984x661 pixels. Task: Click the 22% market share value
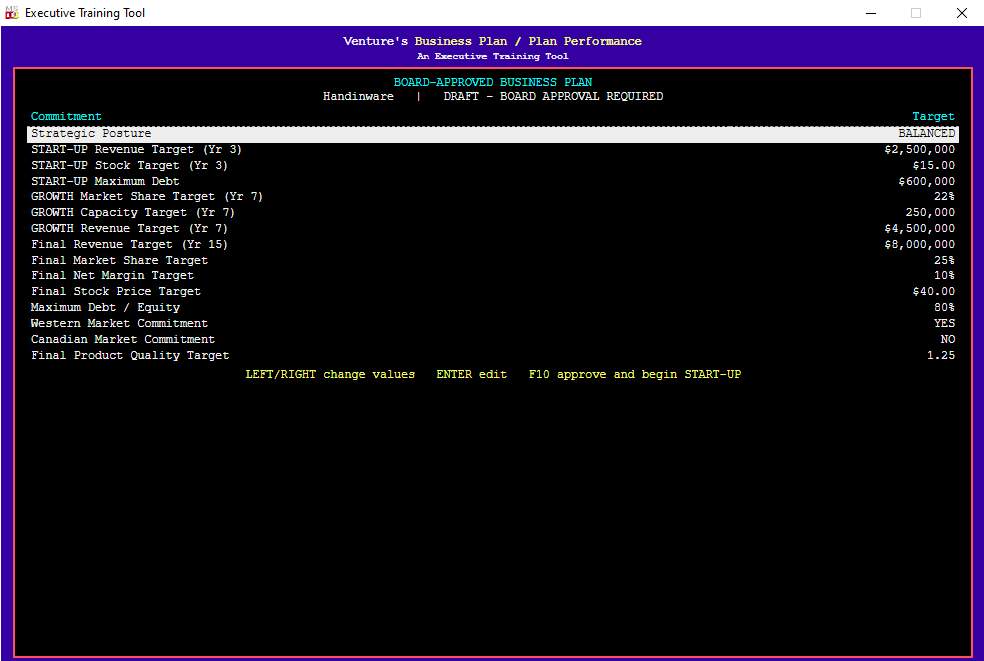tap(944, 196)
